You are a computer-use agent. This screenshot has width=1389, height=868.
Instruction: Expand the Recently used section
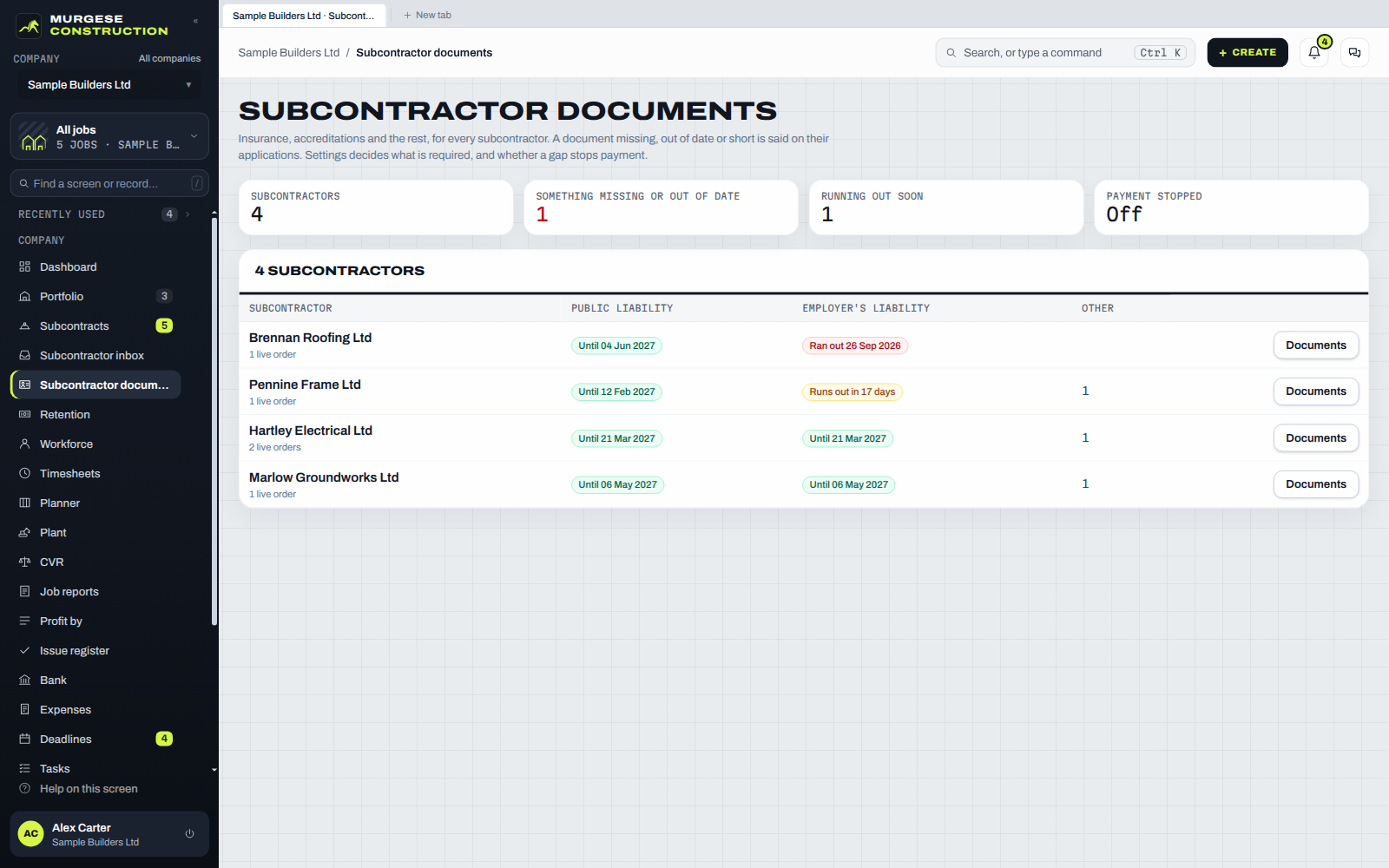104,214
